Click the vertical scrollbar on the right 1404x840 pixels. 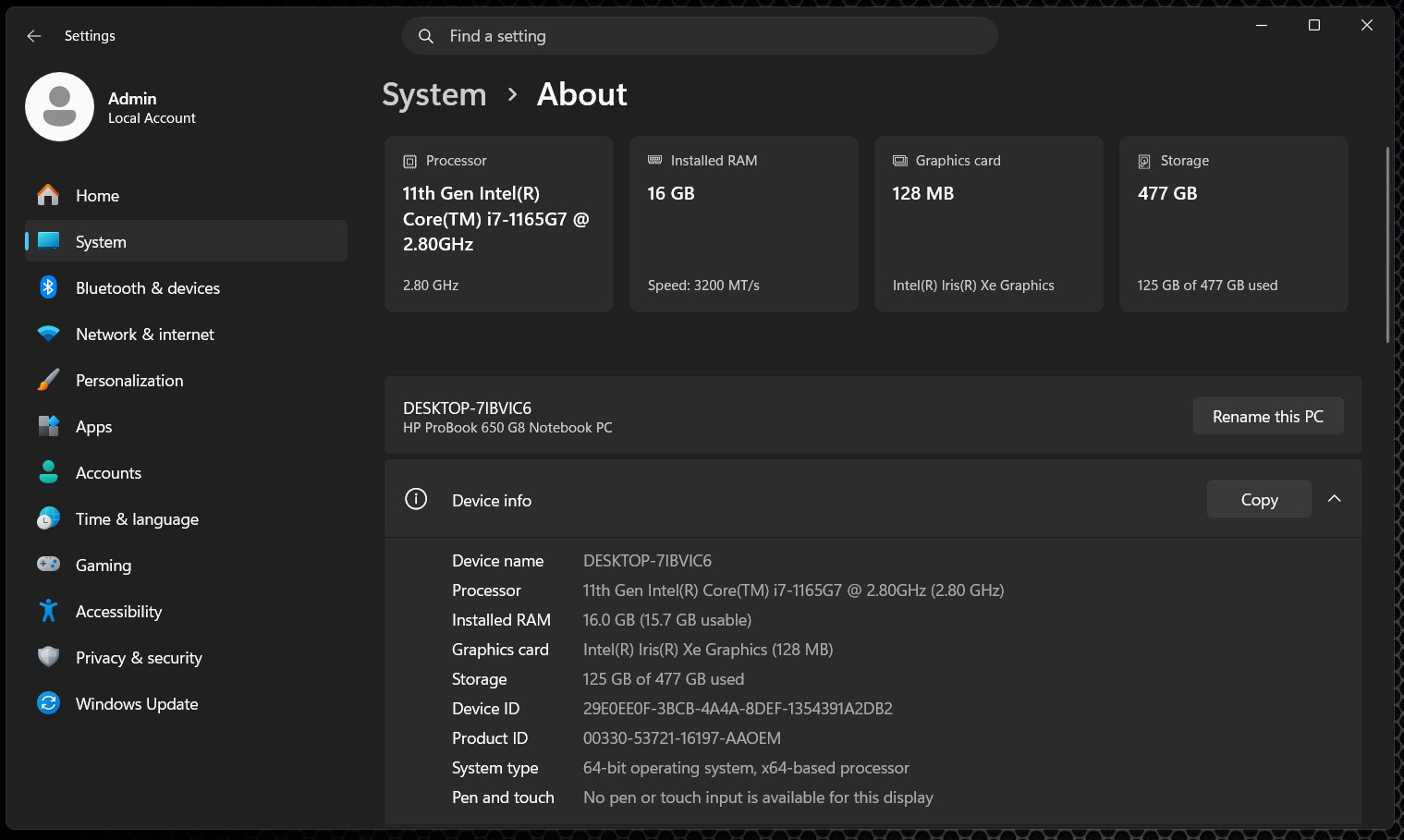tap(1387, 245)
